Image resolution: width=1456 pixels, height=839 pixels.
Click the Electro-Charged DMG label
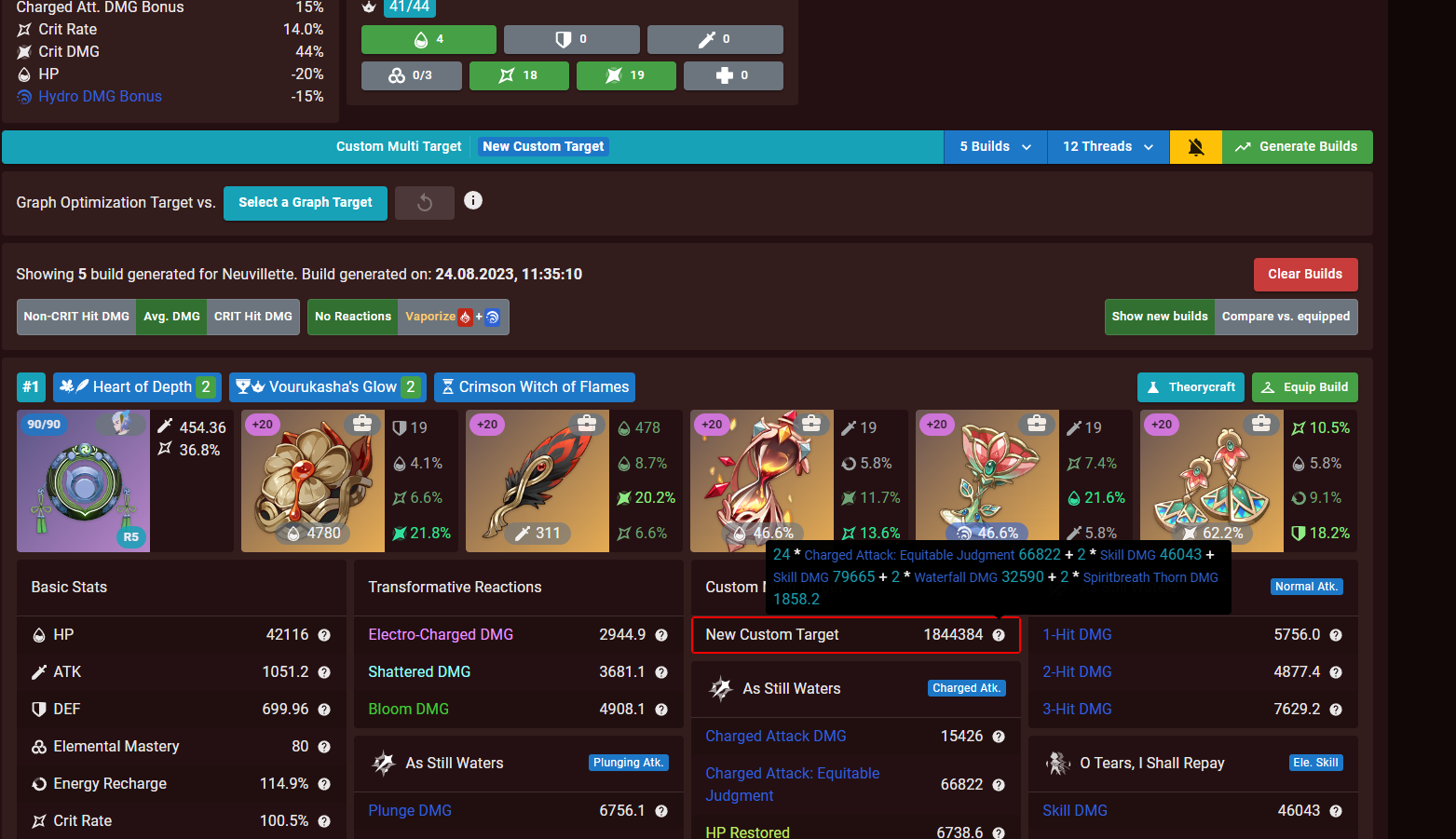point(441,635)
